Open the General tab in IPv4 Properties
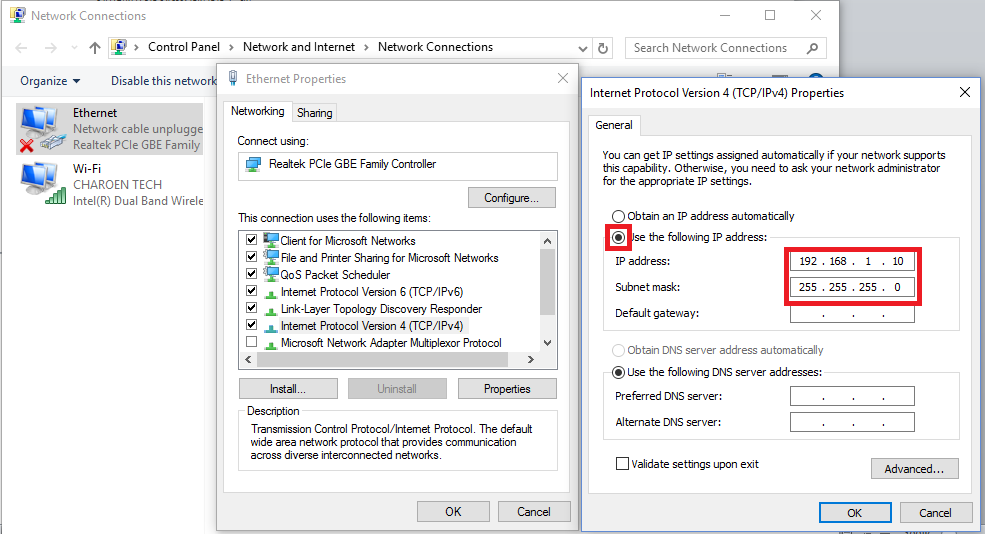Viewport: 985px width, 534px height. point(614,125)
